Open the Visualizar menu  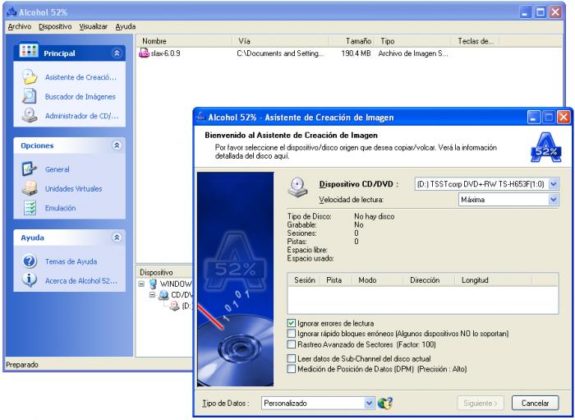pyautogui.click(x=93, y=26)
